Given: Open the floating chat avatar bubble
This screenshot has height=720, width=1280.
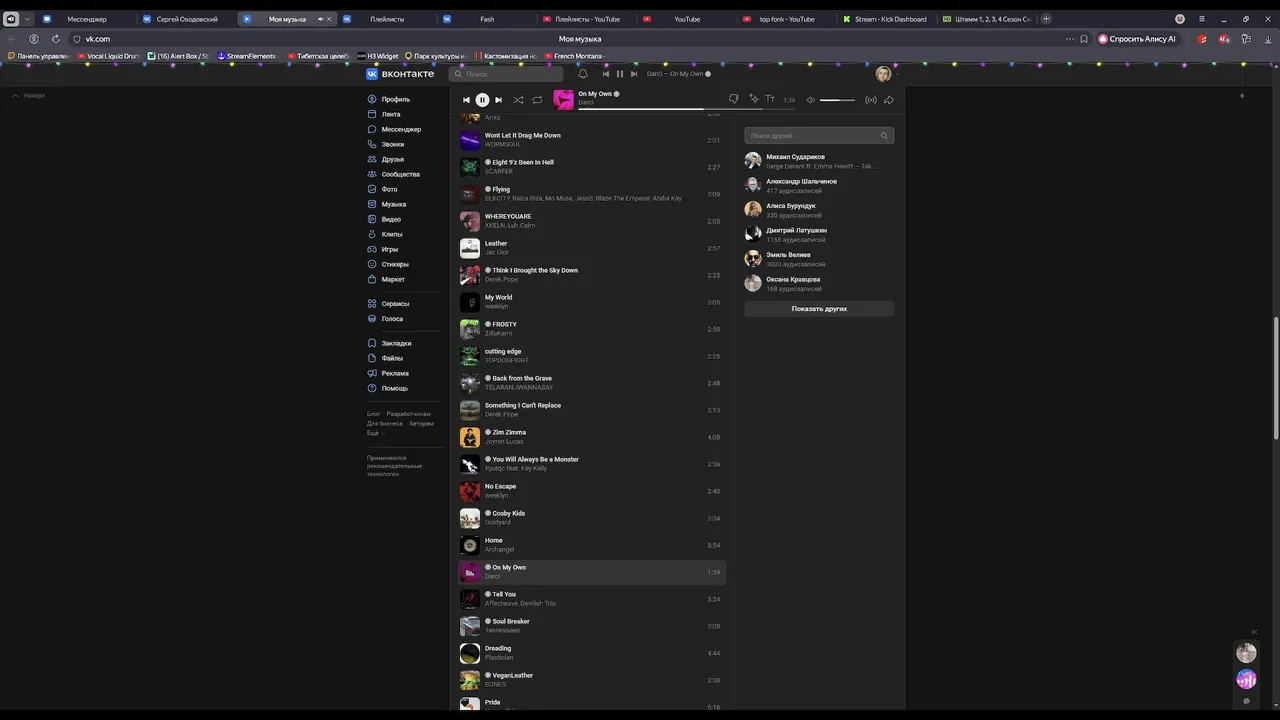Looking at the screenshot, I should pos(1246,653).
